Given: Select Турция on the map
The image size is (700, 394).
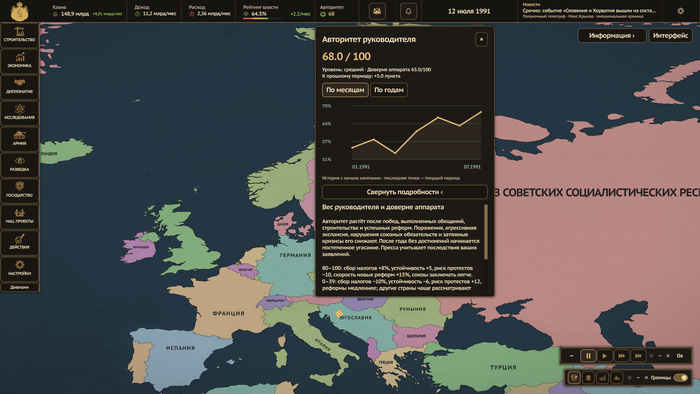Looking at the screenshot, I should (503, 367).
